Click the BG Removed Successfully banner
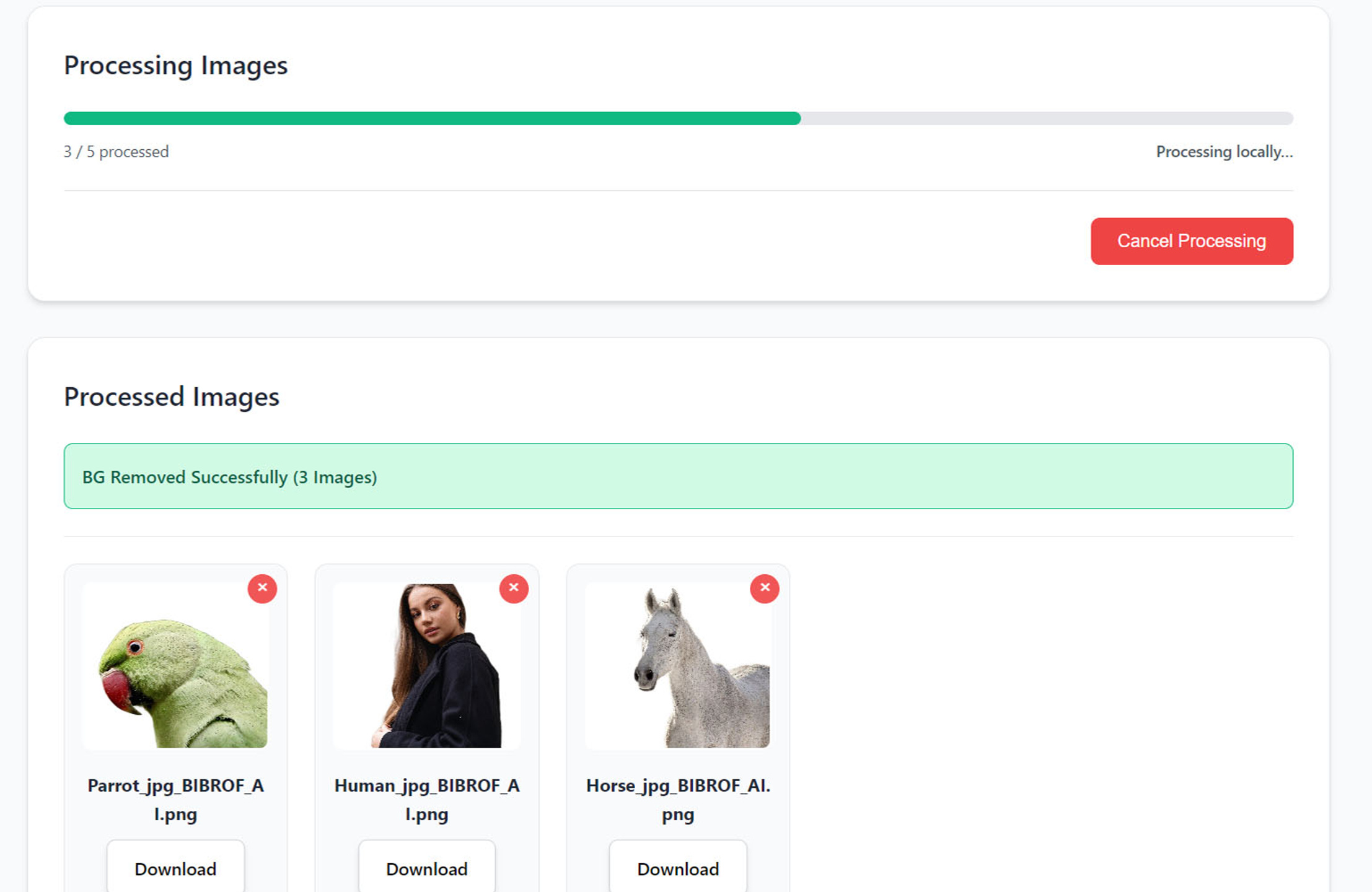 point(679,476)
